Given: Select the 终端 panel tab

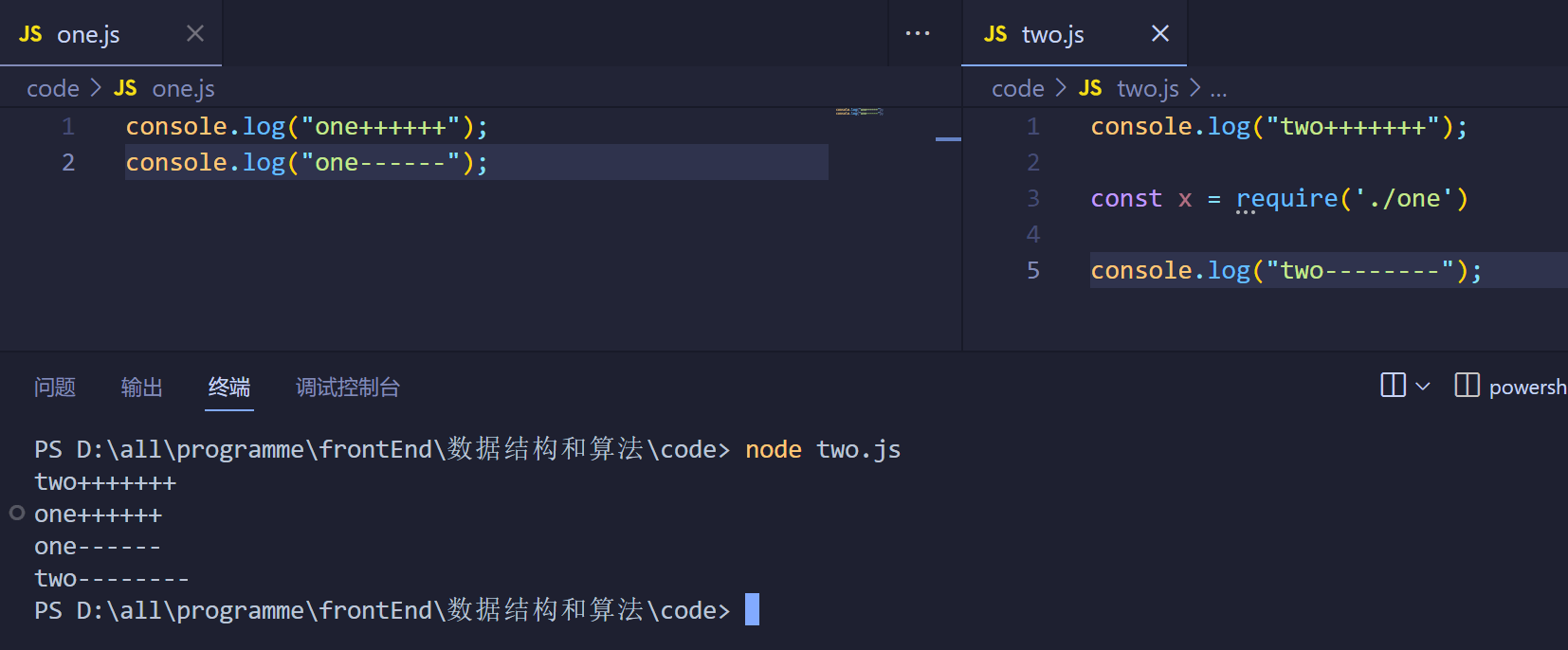Looking at the screenshot, I should (229, 388).
